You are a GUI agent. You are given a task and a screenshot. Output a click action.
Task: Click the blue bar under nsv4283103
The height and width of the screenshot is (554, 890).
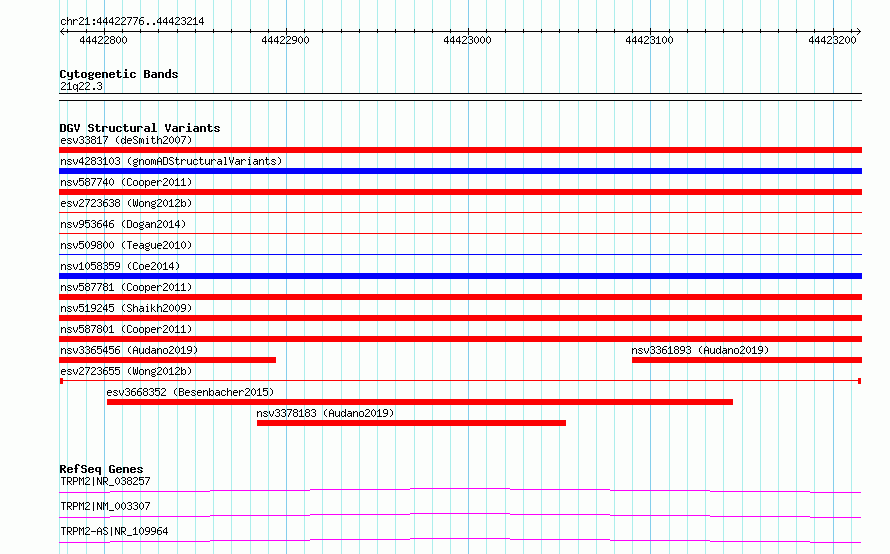point(460,171)
